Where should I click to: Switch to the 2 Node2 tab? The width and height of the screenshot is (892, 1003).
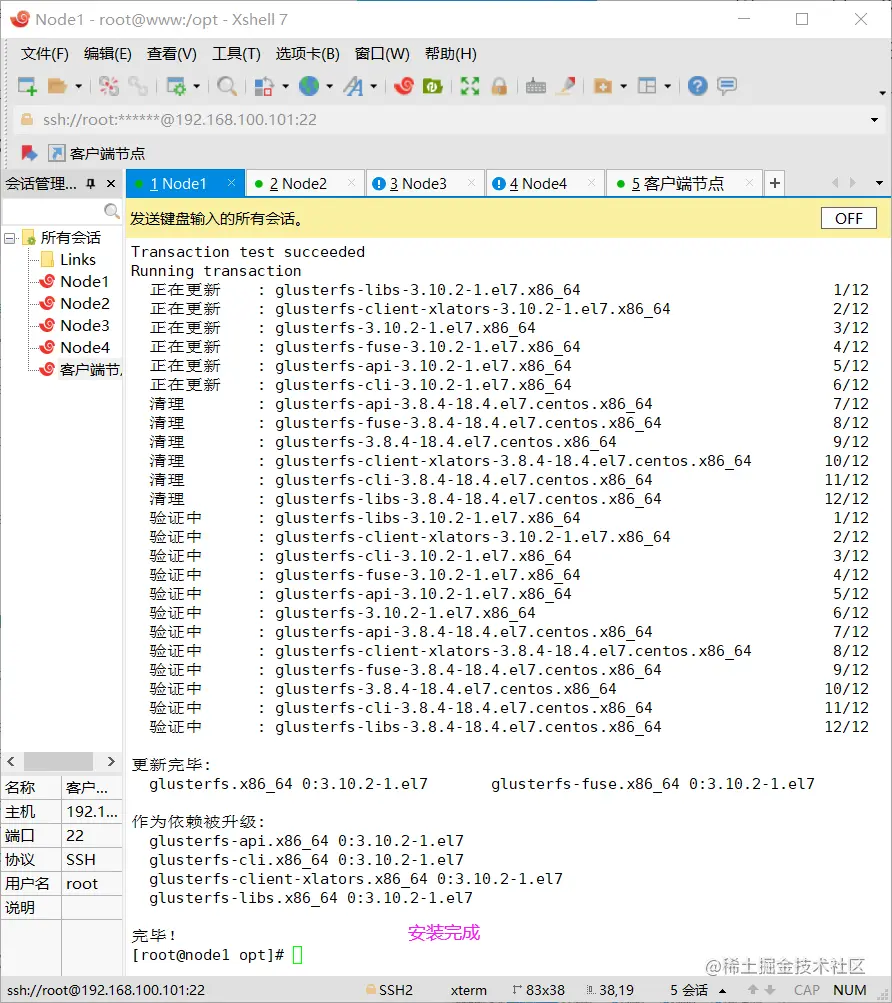click(305, 184)
